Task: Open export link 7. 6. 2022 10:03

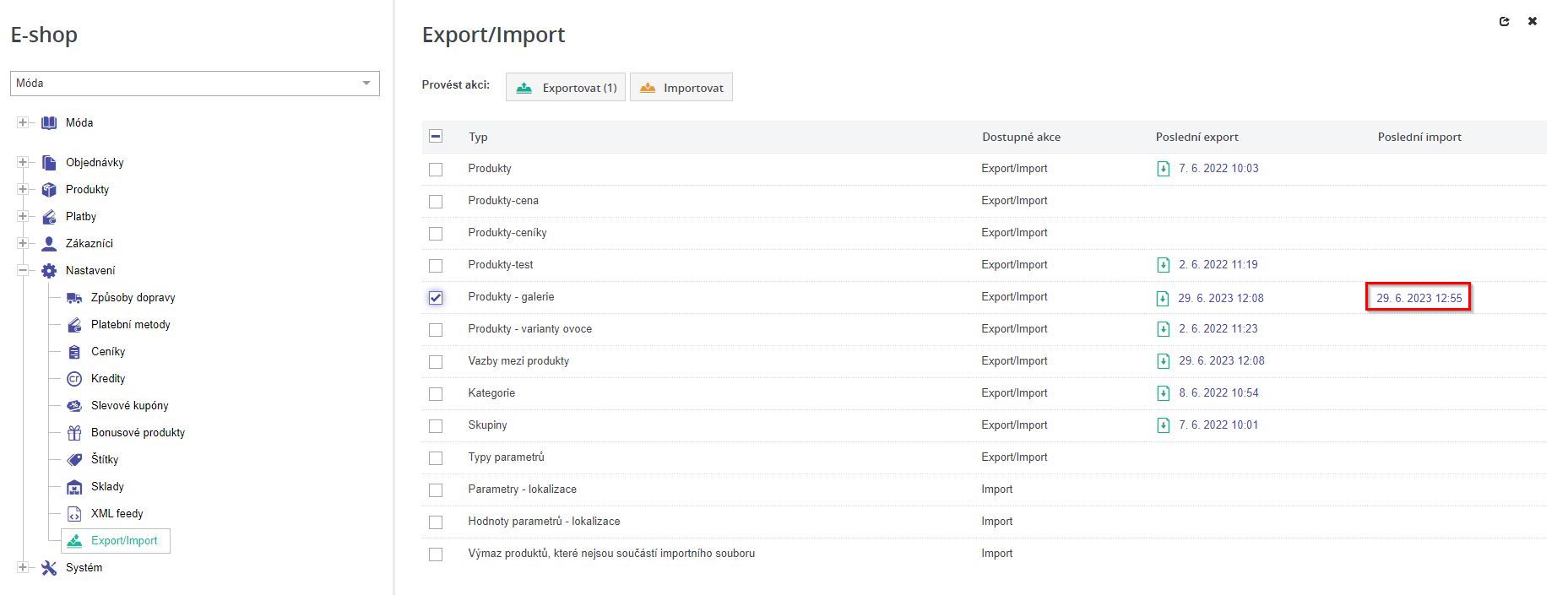Action: pyautogui.click(x=1218, y=168)
